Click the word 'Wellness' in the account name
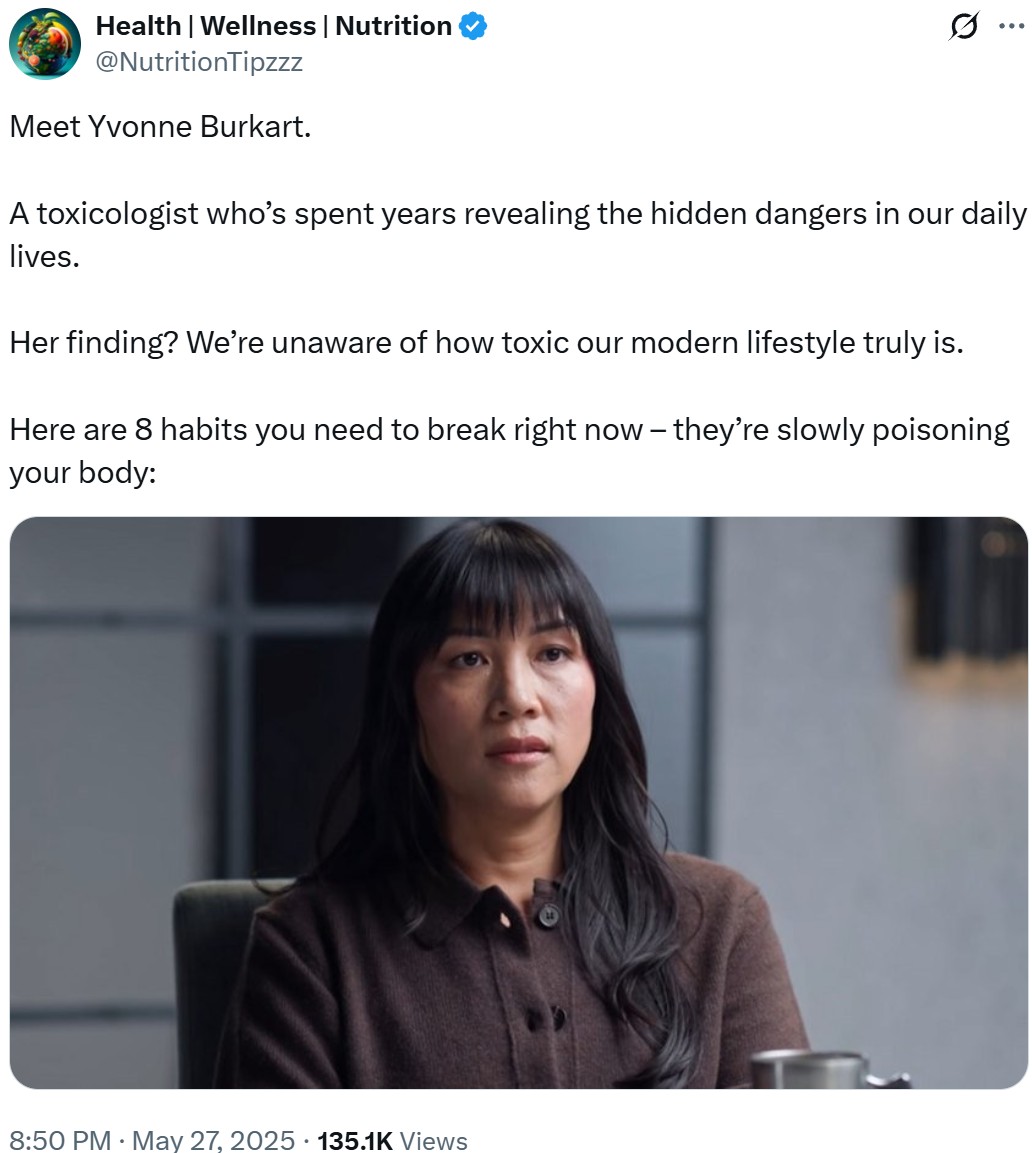This screenshot has width=1032, height=1153. pos(258,26)
